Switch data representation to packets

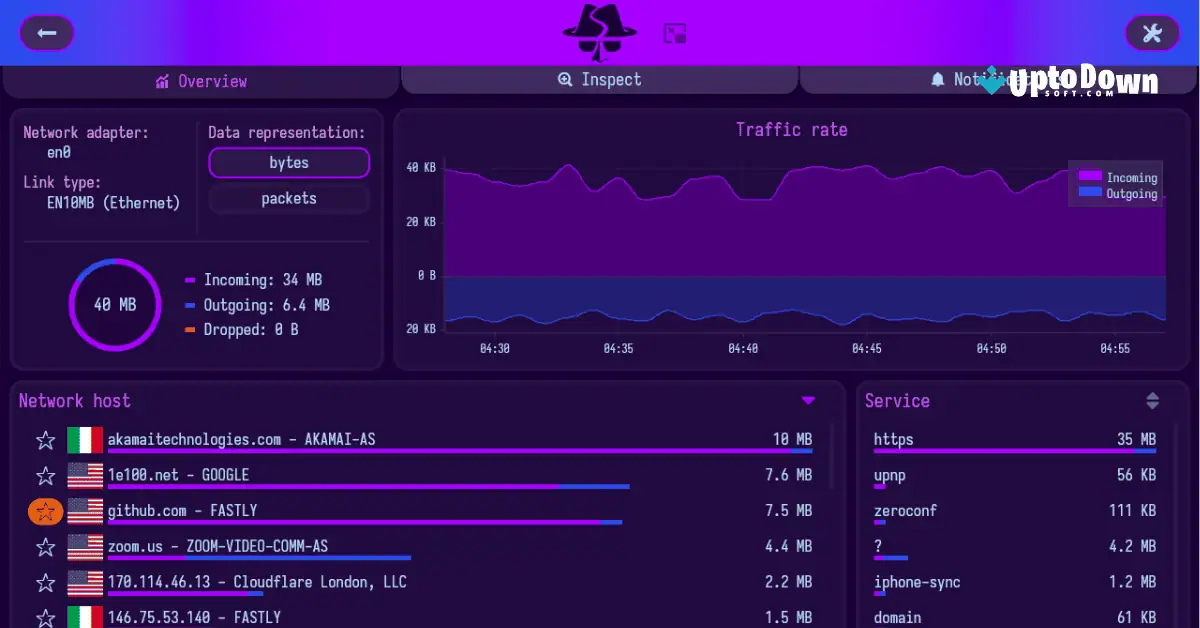[288, 198]
